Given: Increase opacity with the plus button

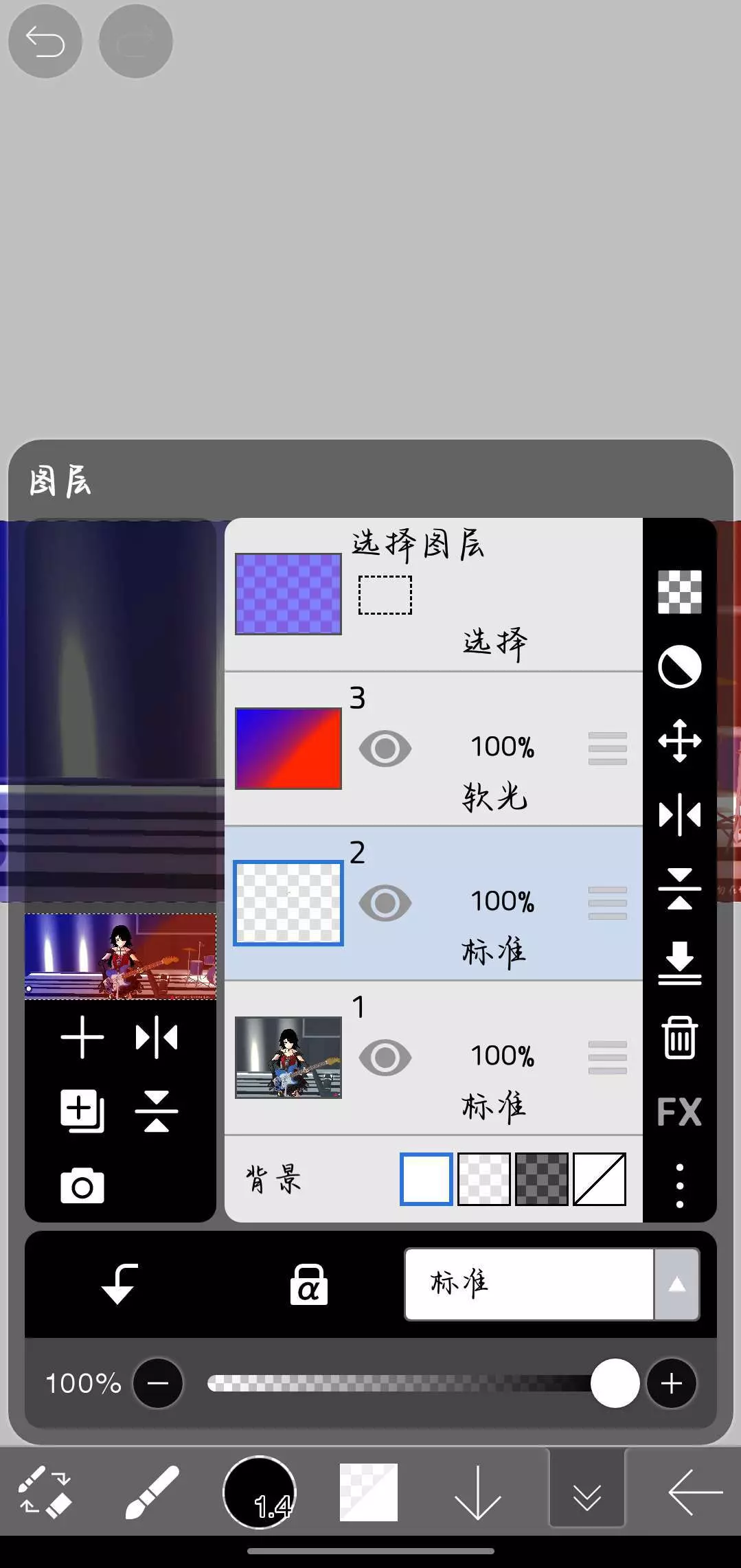Looking at the screenshot, I should click(671, 1383).
